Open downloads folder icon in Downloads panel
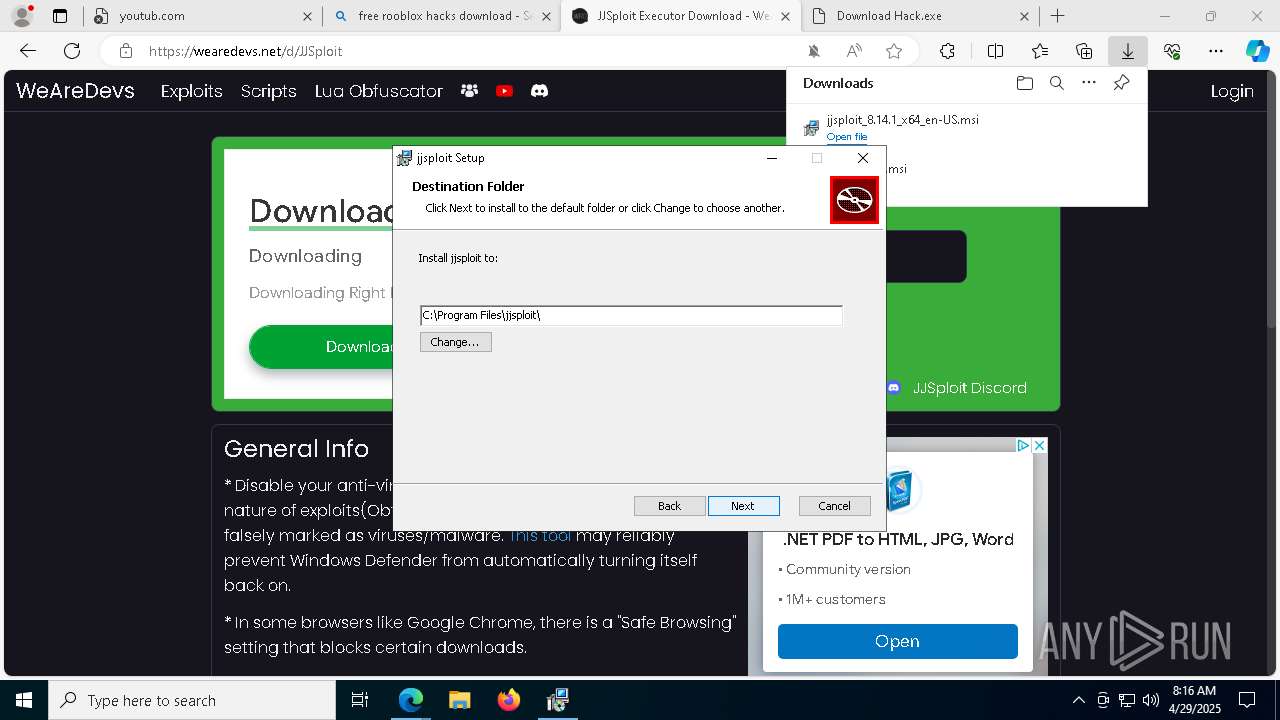1280x720 pixels. [x=1024, y=83]
